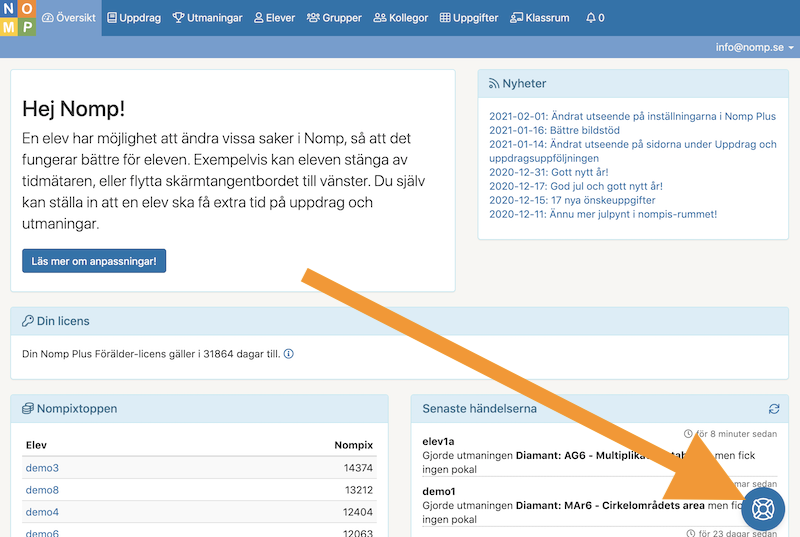Navigate to the Elever page
Screen dimensions: 800x537
coord(274,18)
